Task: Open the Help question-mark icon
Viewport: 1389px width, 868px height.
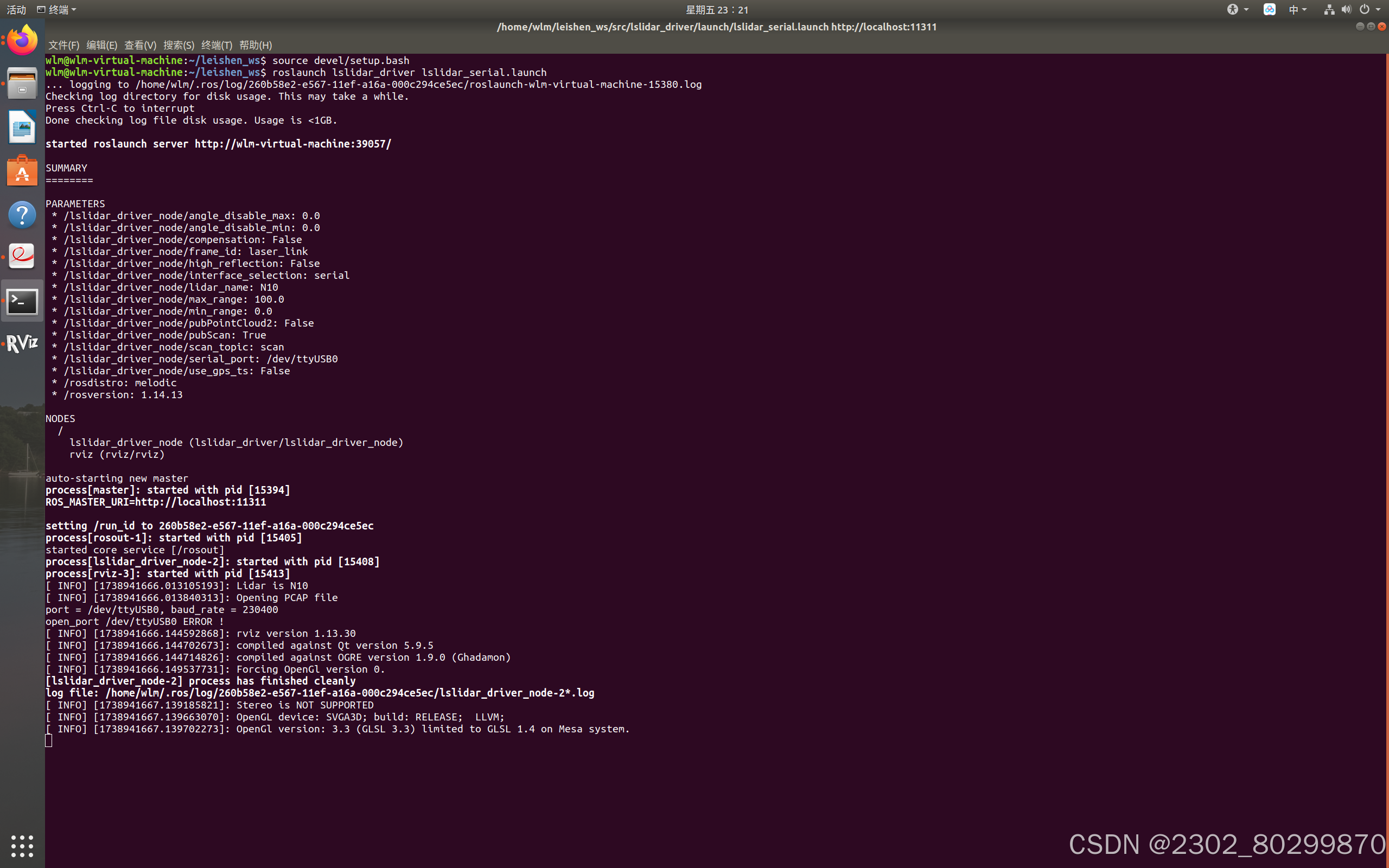Action: 22,215
